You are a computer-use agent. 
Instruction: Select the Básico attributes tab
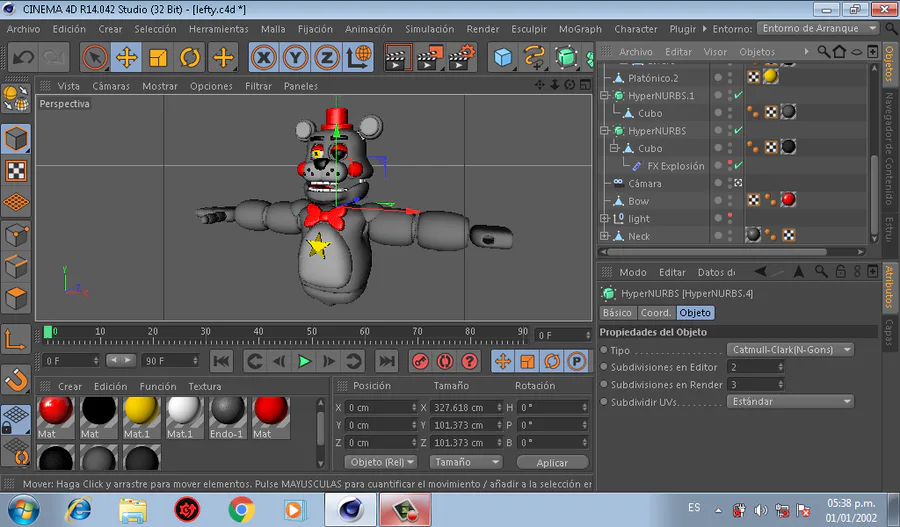pos(617,313)
